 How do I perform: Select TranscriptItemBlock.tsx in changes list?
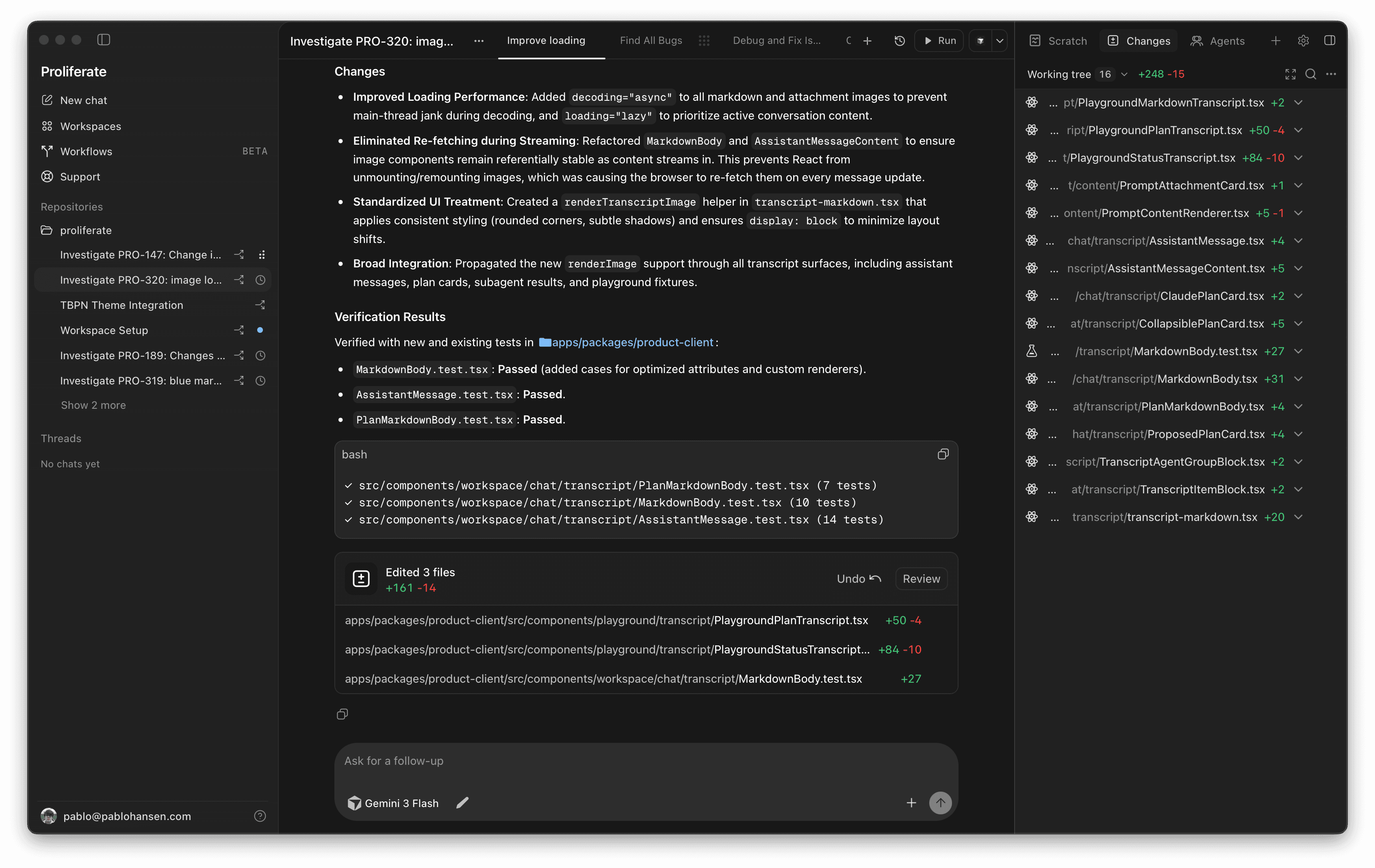point(1165,489)
